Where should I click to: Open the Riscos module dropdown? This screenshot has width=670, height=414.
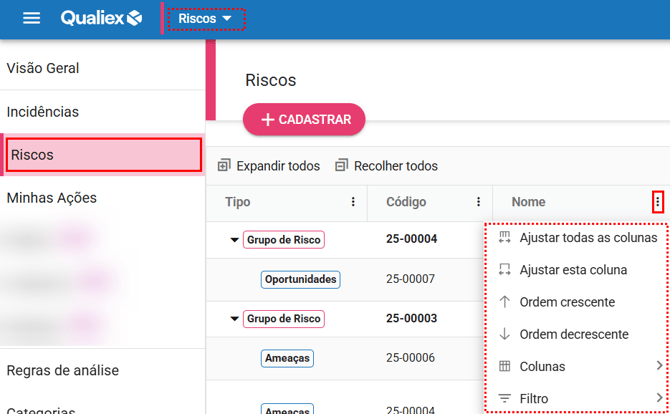205,19
